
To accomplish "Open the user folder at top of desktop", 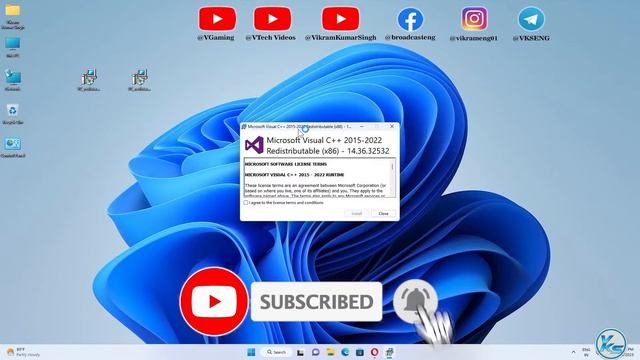I will pyautogui.click(x=13, y=16).
